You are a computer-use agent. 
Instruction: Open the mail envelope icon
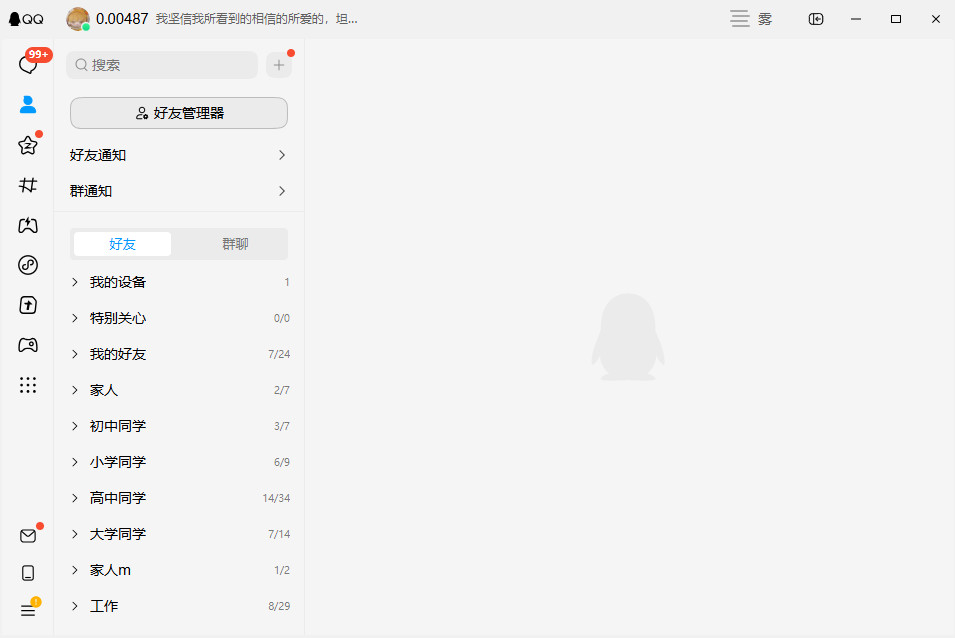28,536
